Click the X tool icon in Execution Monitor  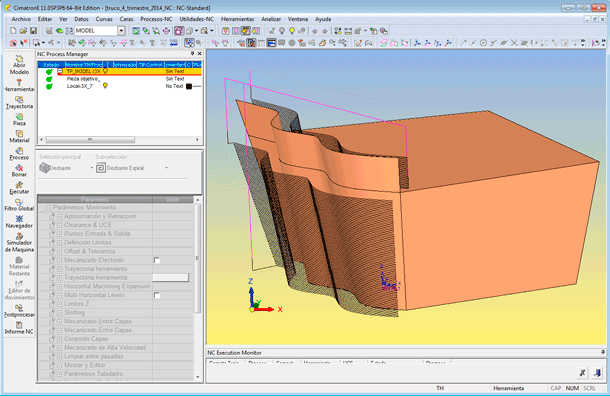582,373
